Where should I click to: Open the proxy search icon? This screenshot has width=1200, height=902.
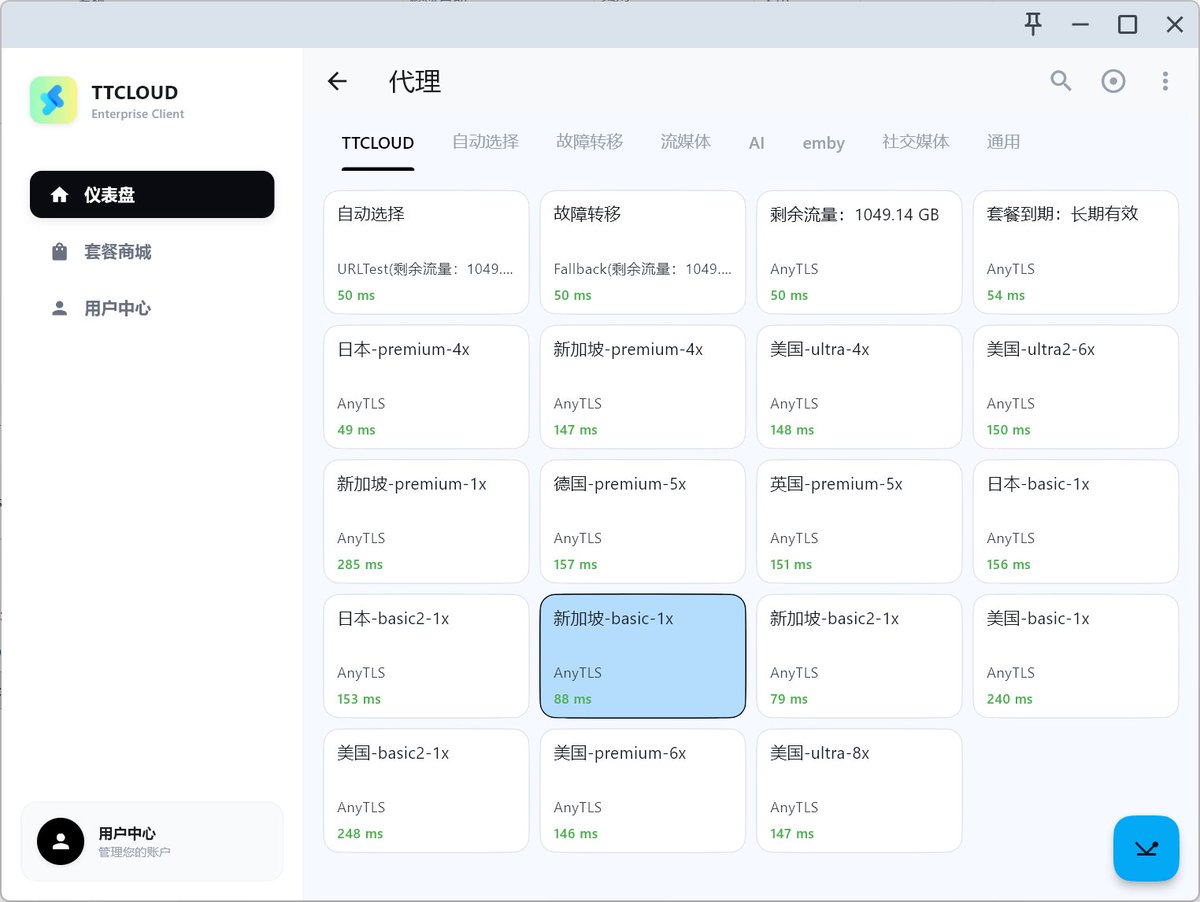1061,81
